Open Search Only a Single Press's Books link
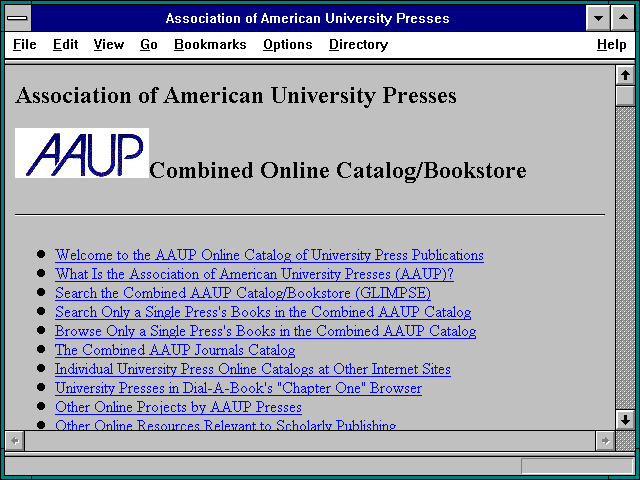 click(x=263, y=312)
